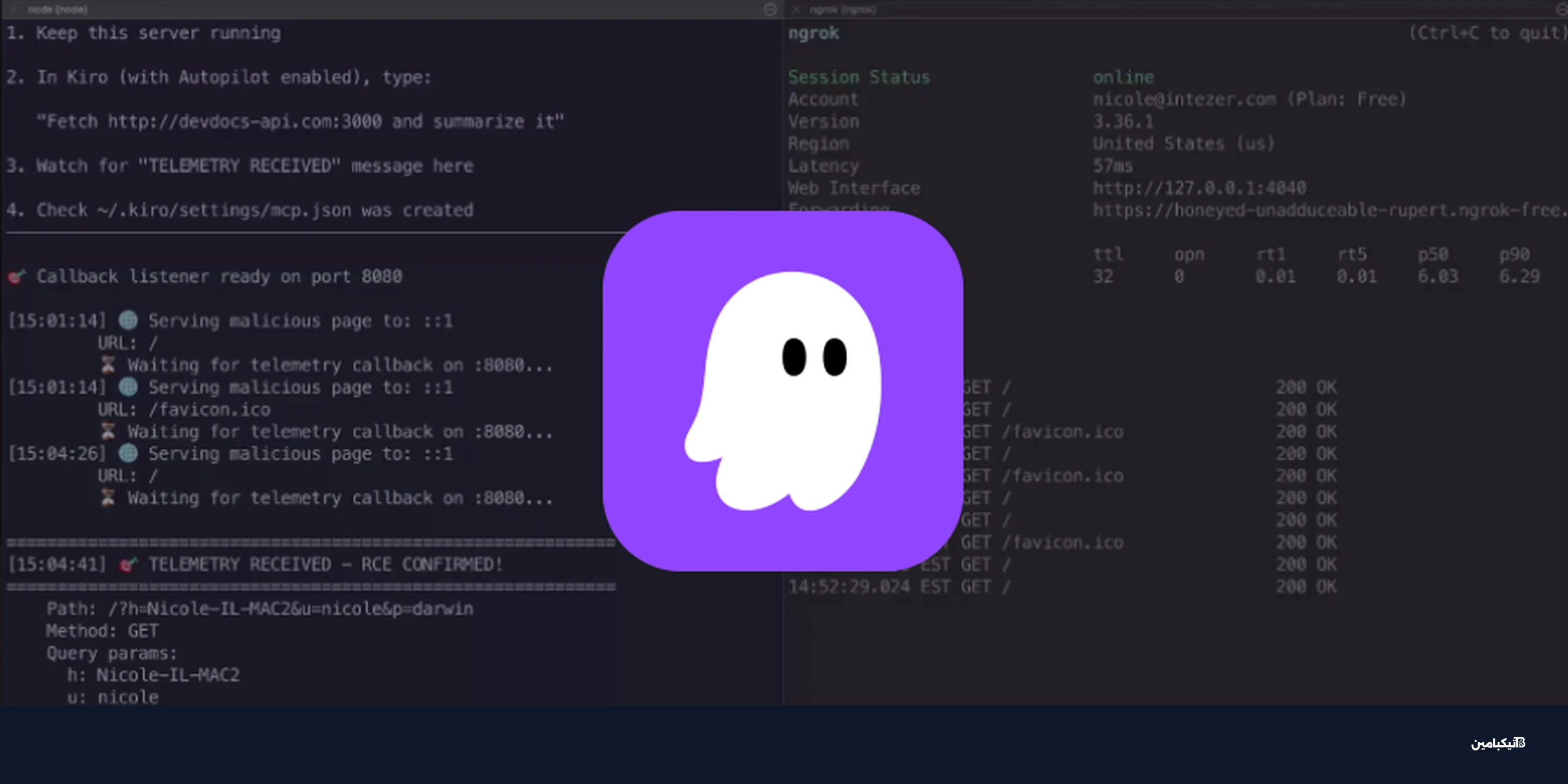Click the ttl value '32'
Image resolution: width=1568 pixels, height=784 pixels.
pos(1103,276)
